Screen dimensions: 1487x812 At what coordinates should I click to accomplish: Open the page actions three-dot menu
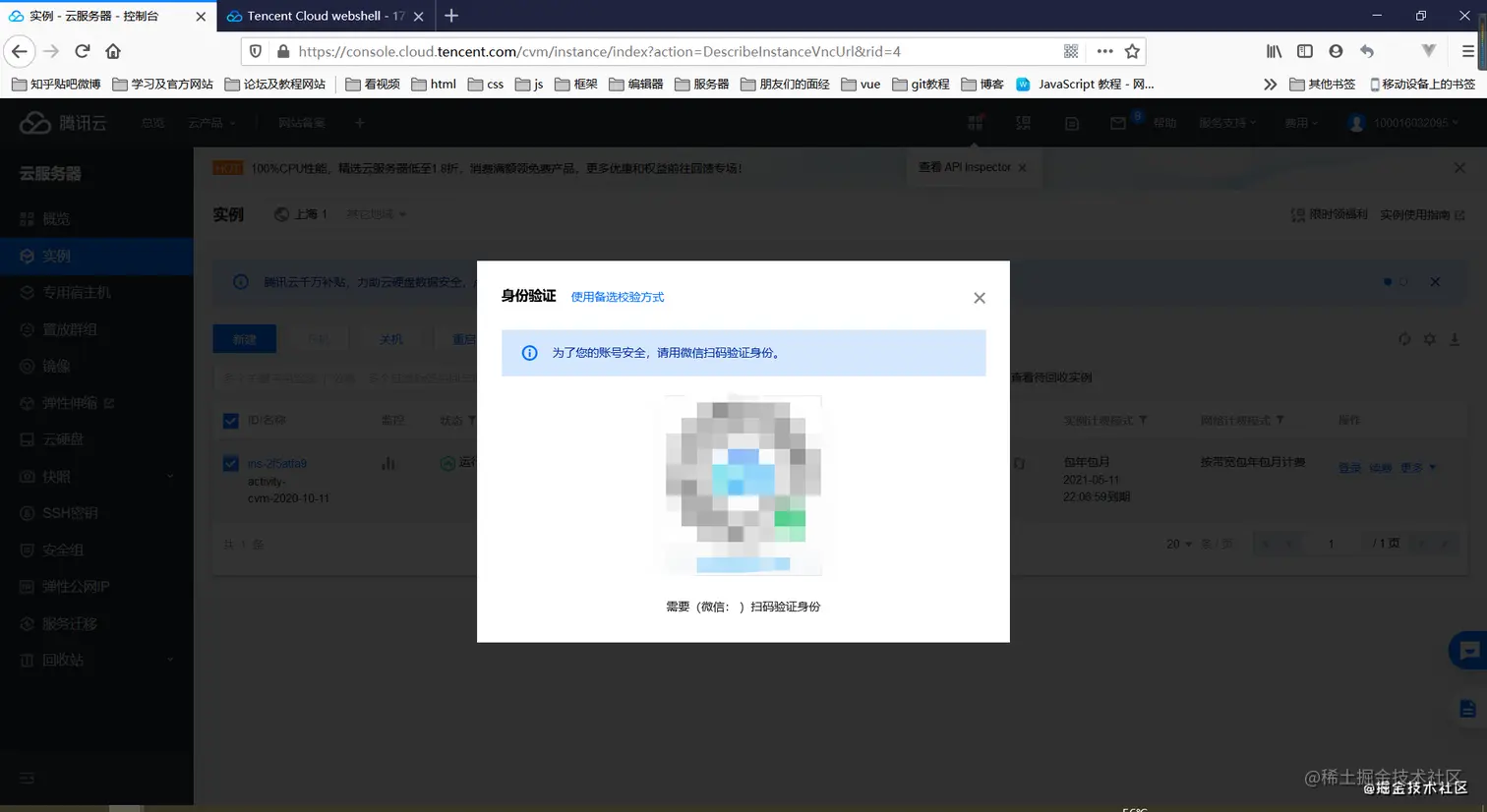(x=1104, y=51)
